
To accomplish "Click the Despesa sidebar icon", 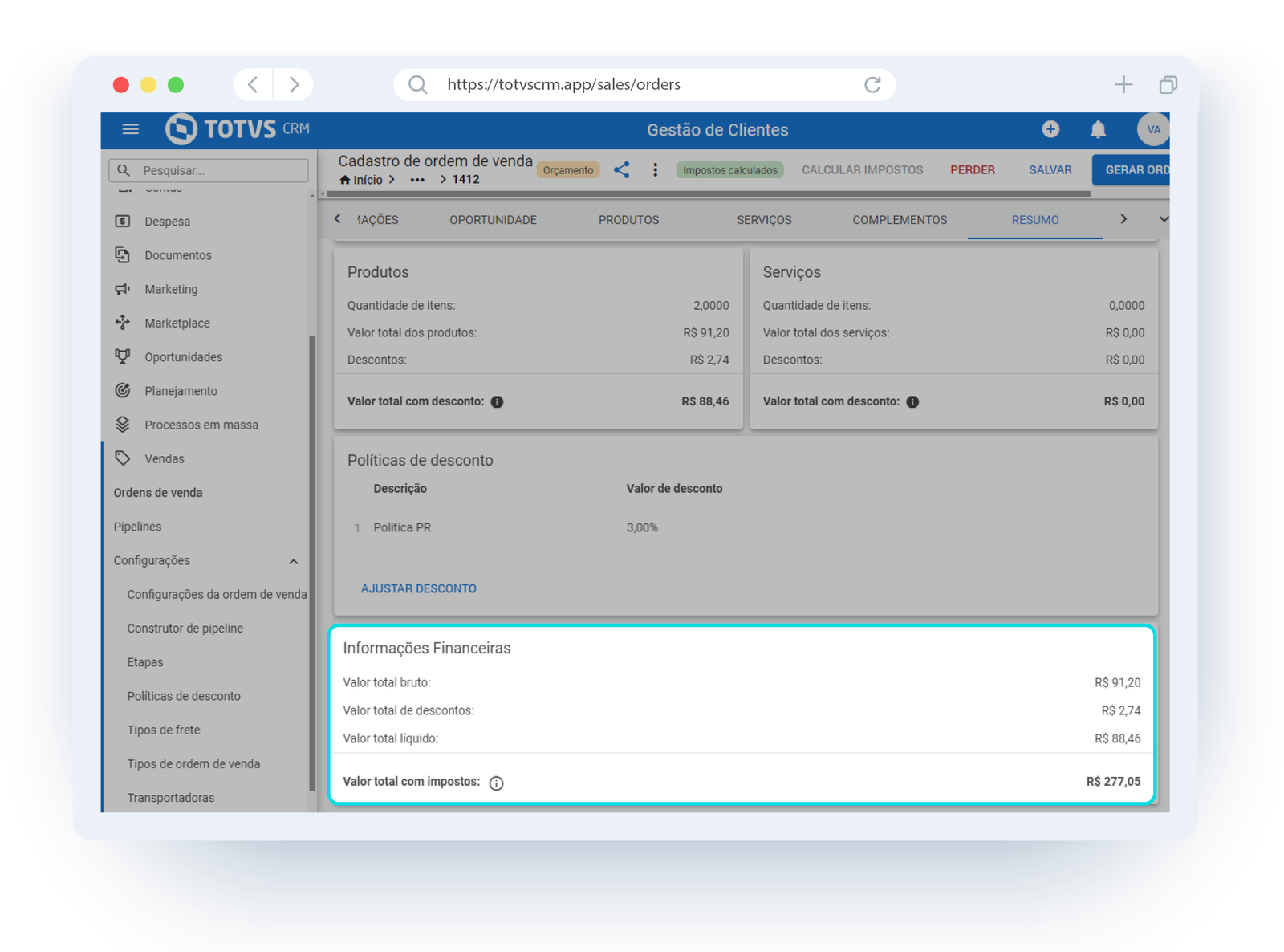I will tap(123, 221).
